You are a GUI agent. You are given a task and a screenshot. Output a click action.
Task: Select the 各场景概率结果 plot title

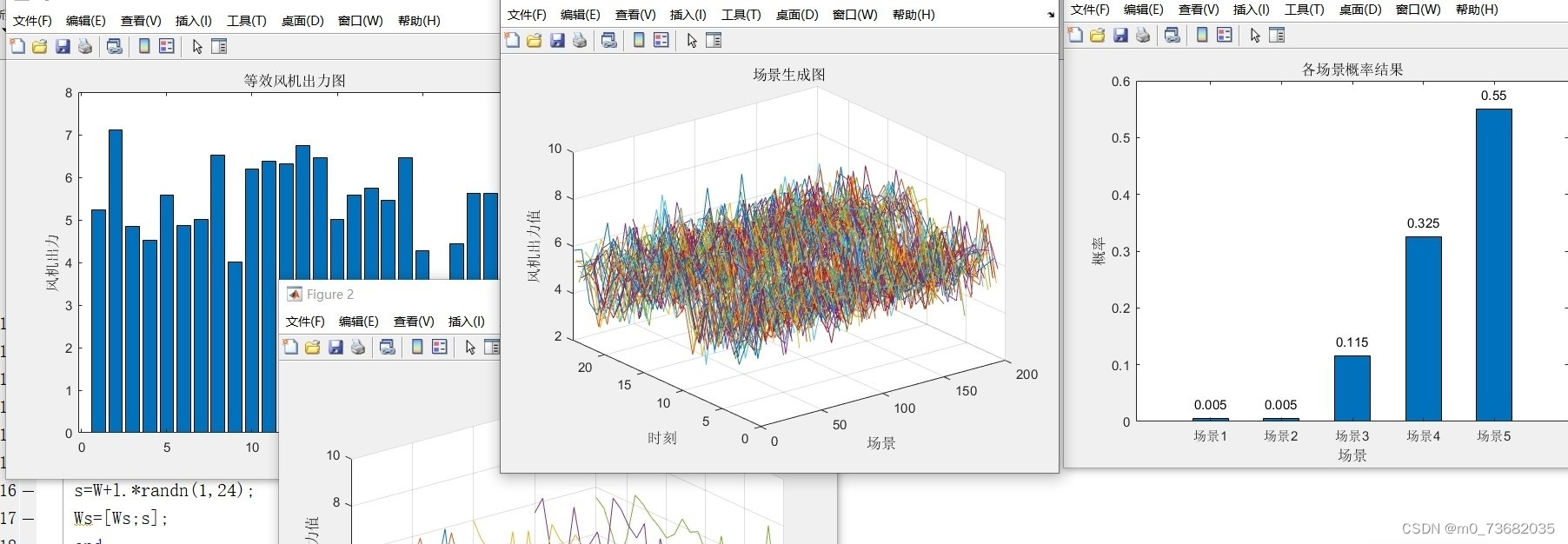[1352, 70]
